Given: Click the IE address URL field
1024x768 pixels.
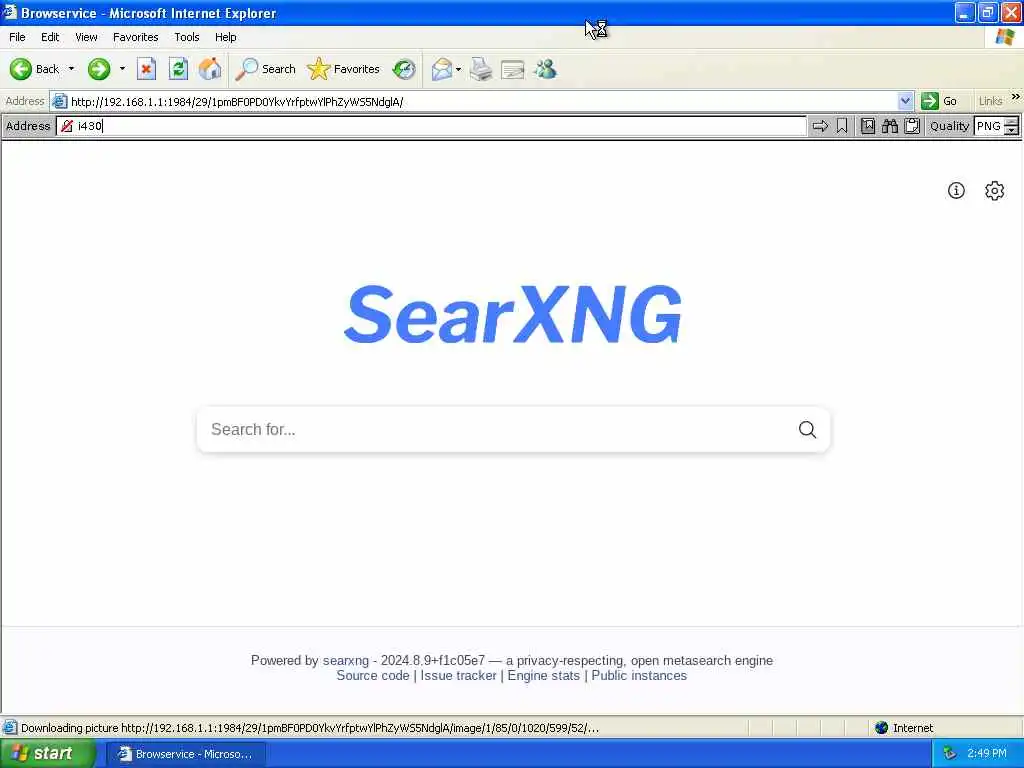Looking at the screenshot, I should point(483,101).
